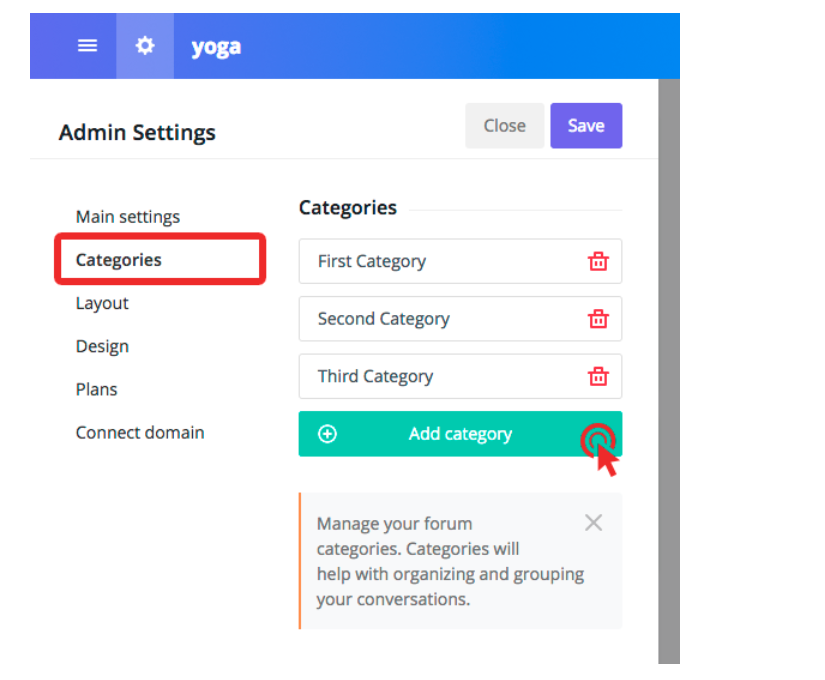Switch to Plans section
The height and width of the screenshot is (680, 825).
point(96,390)
